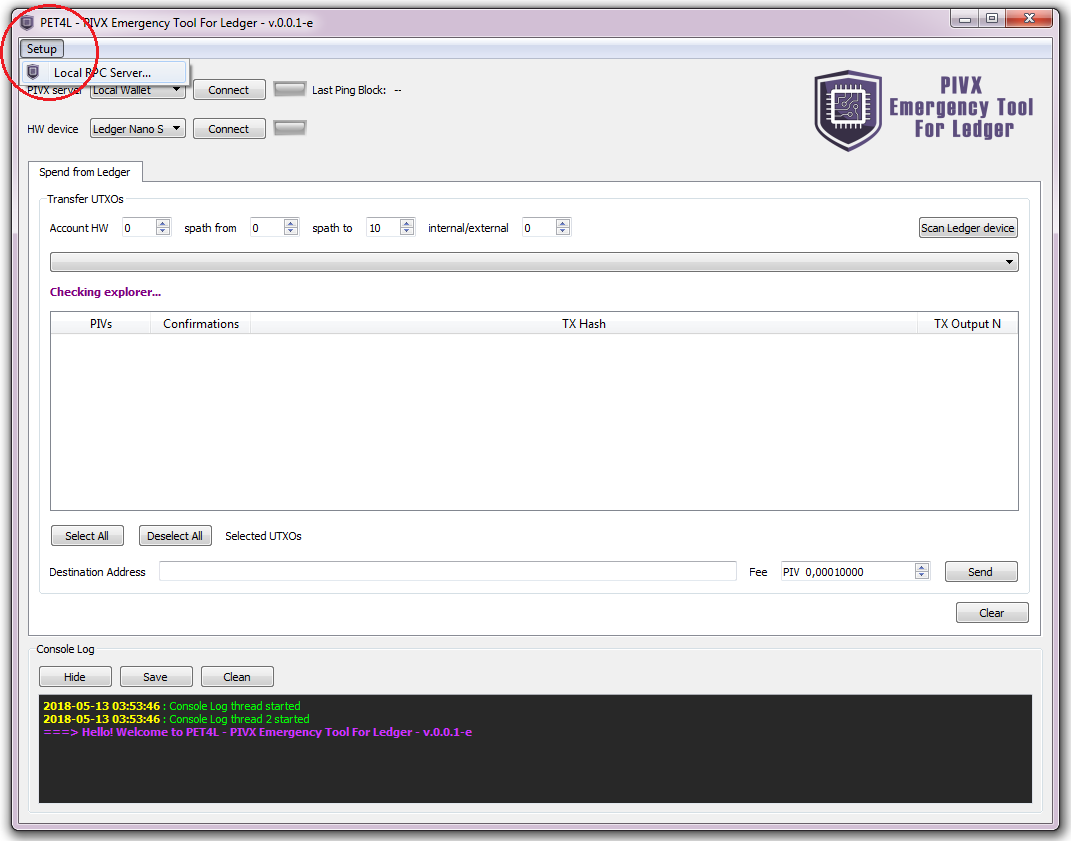Viewport: 1071px width, 841px height.
Task: Click the Fee amount field
Action: pos(848,572)
